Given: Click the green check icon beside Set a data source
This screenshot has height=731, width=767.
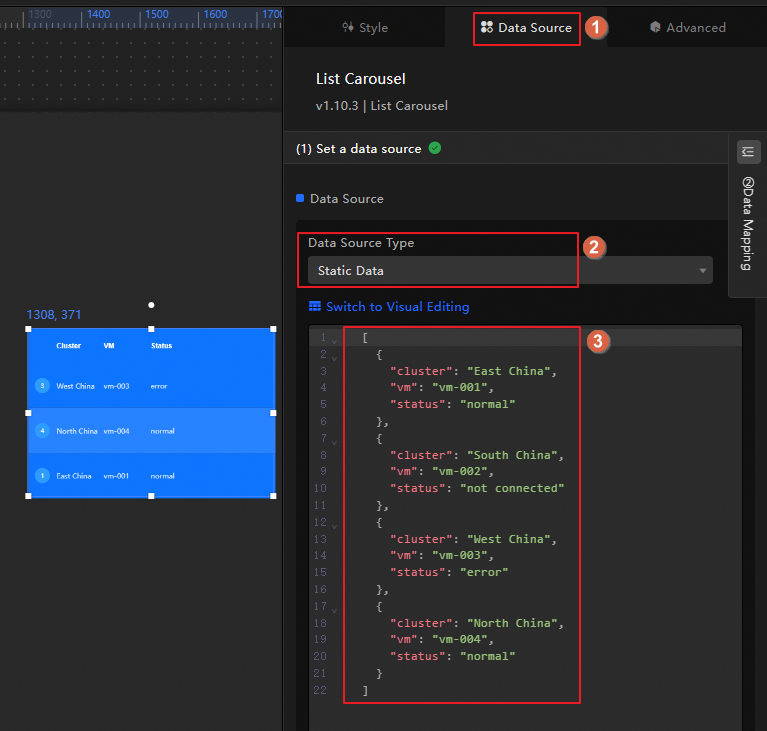Looking at the screenshot, I should click(435, 148).
